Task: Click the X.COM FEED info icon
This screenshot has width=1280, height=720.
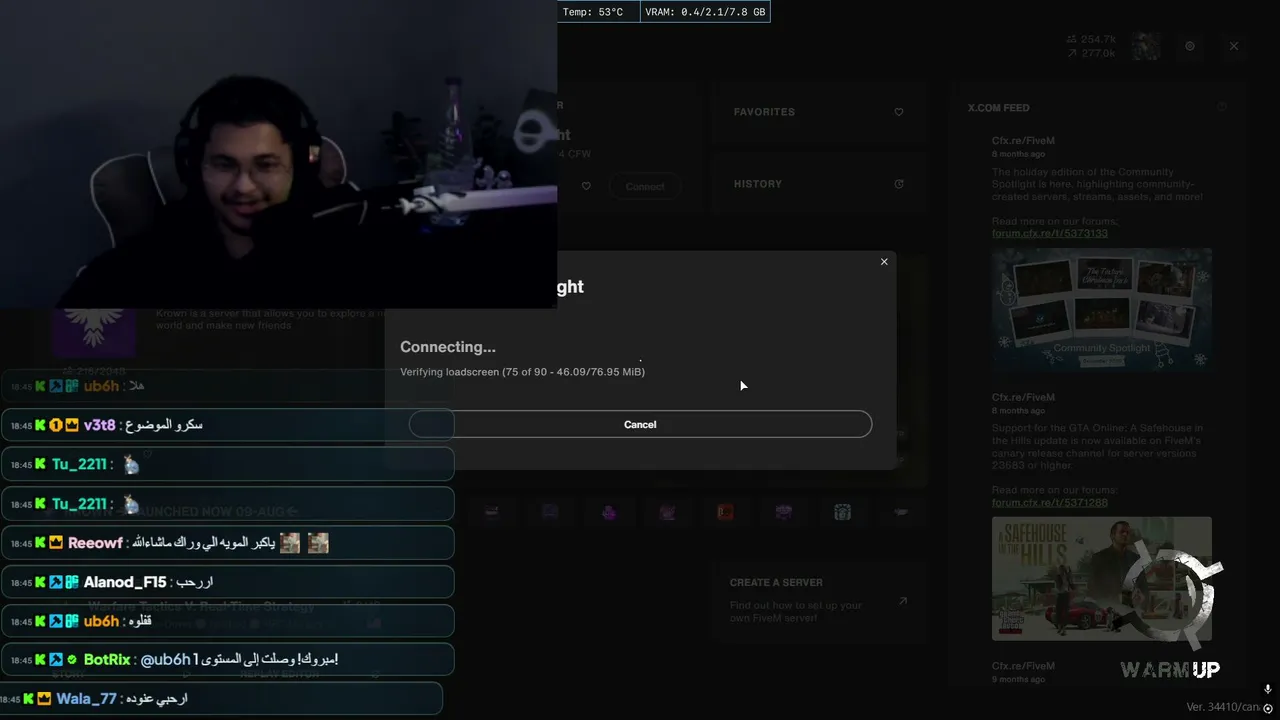Action: 1222,107
